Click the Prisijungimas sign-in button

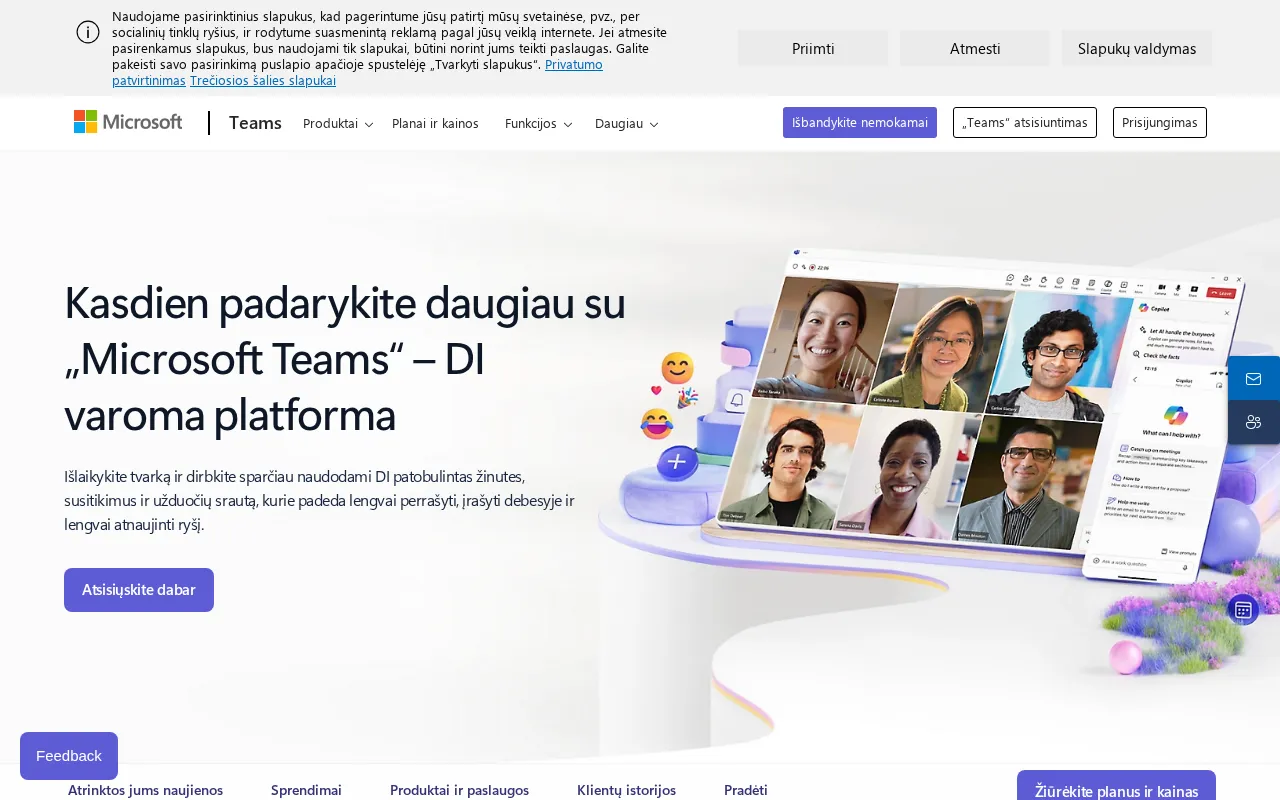pyautogui.click(x=1160, y=122)
